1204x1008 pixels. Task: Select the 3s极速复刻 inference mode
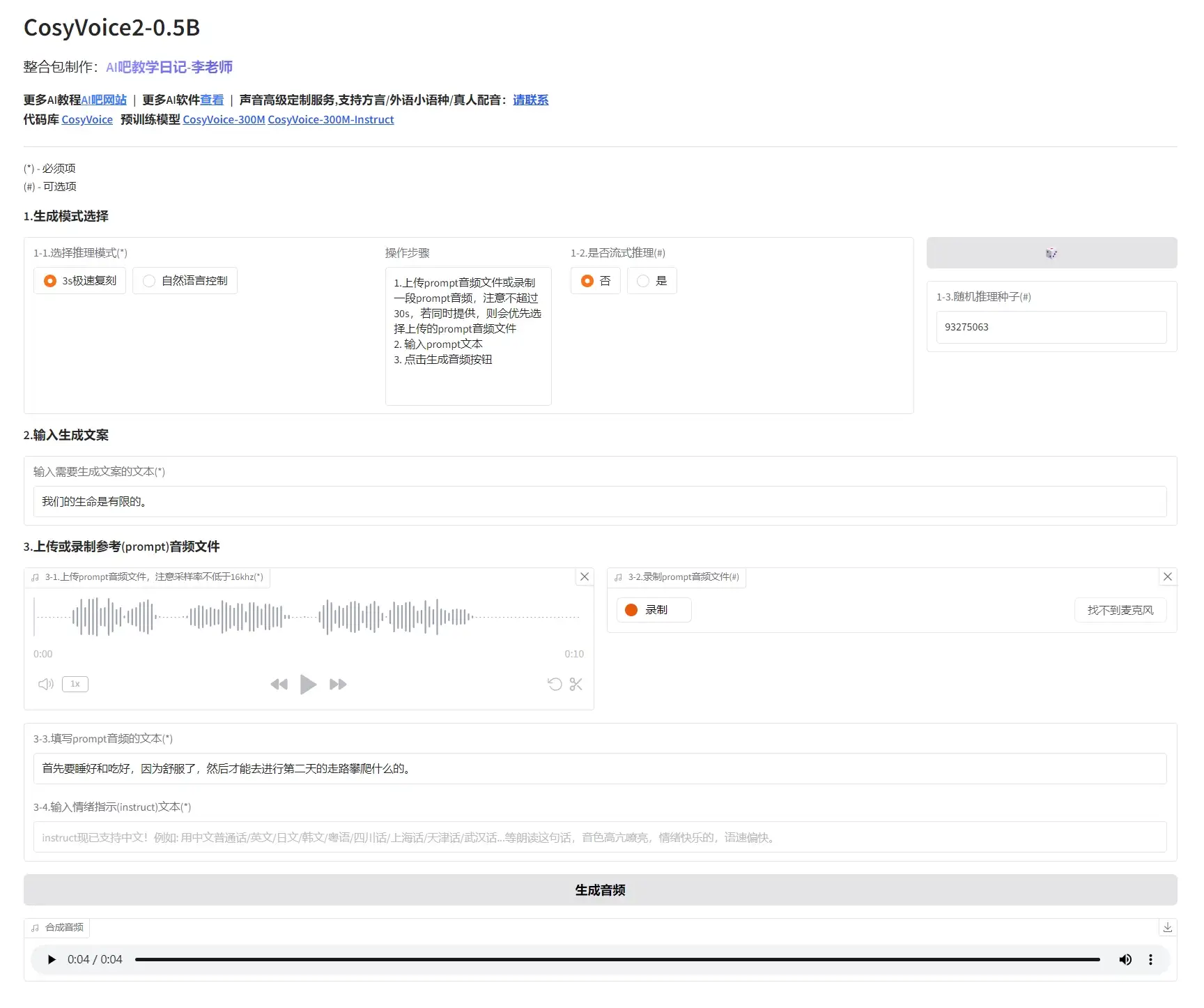(80, 280)
